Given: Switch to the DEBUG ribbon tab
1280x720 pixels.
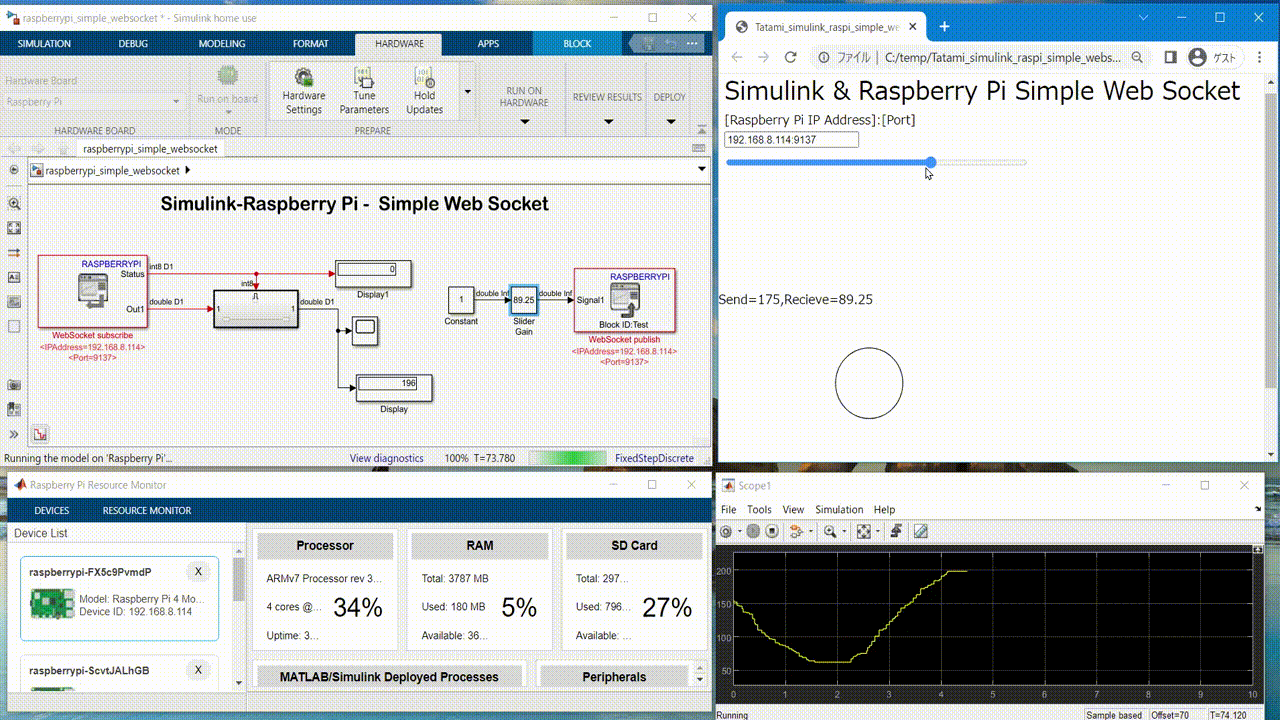Looking at the screenshot, I should (133, 44).
